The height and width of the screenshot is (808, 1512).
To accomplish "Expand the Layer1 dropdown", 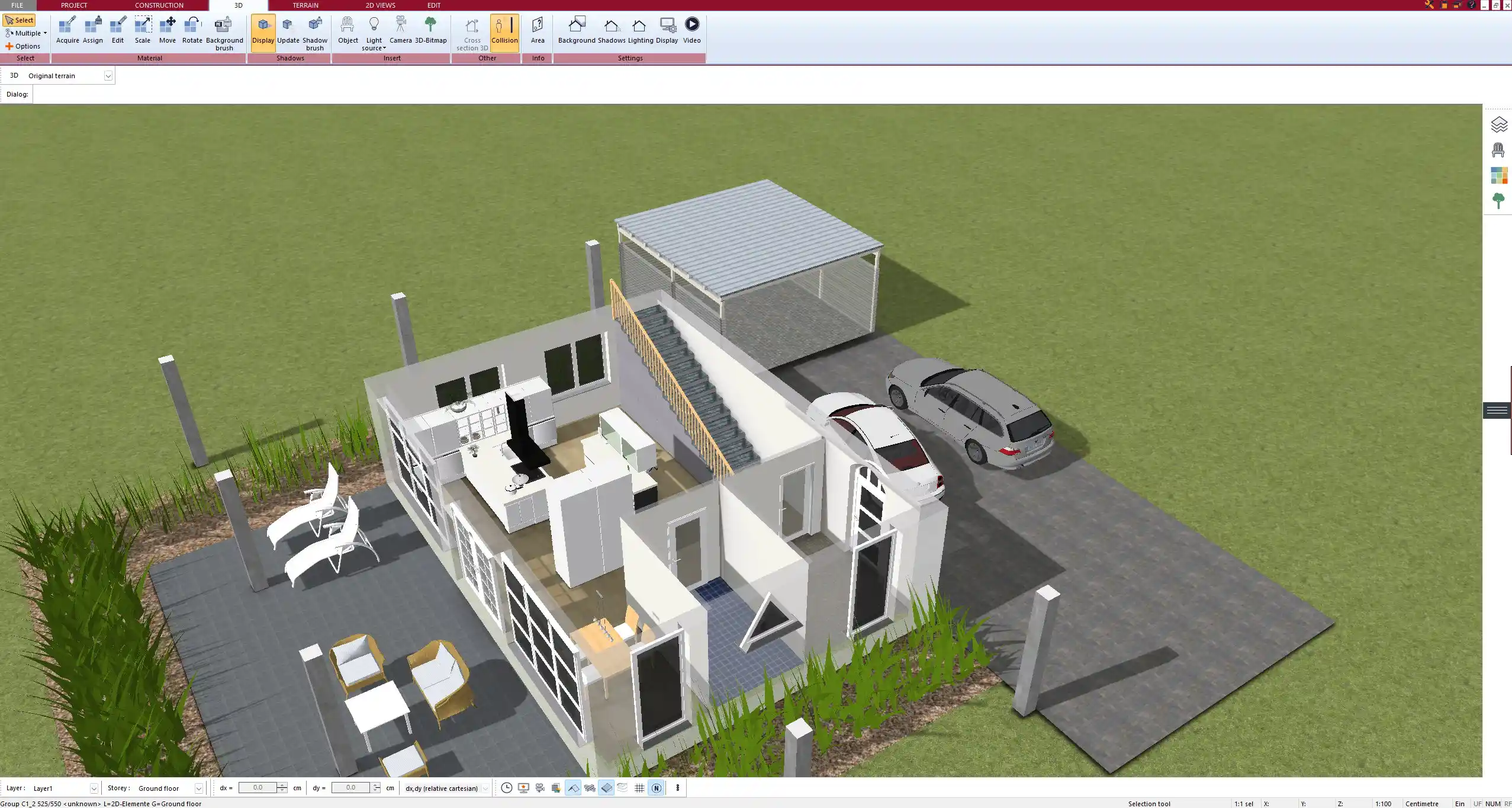I will coord(95,788).
